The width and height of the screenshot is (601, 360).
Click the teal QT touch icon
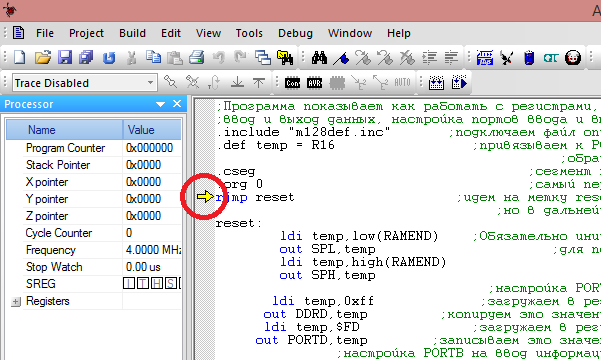[550, 58]
